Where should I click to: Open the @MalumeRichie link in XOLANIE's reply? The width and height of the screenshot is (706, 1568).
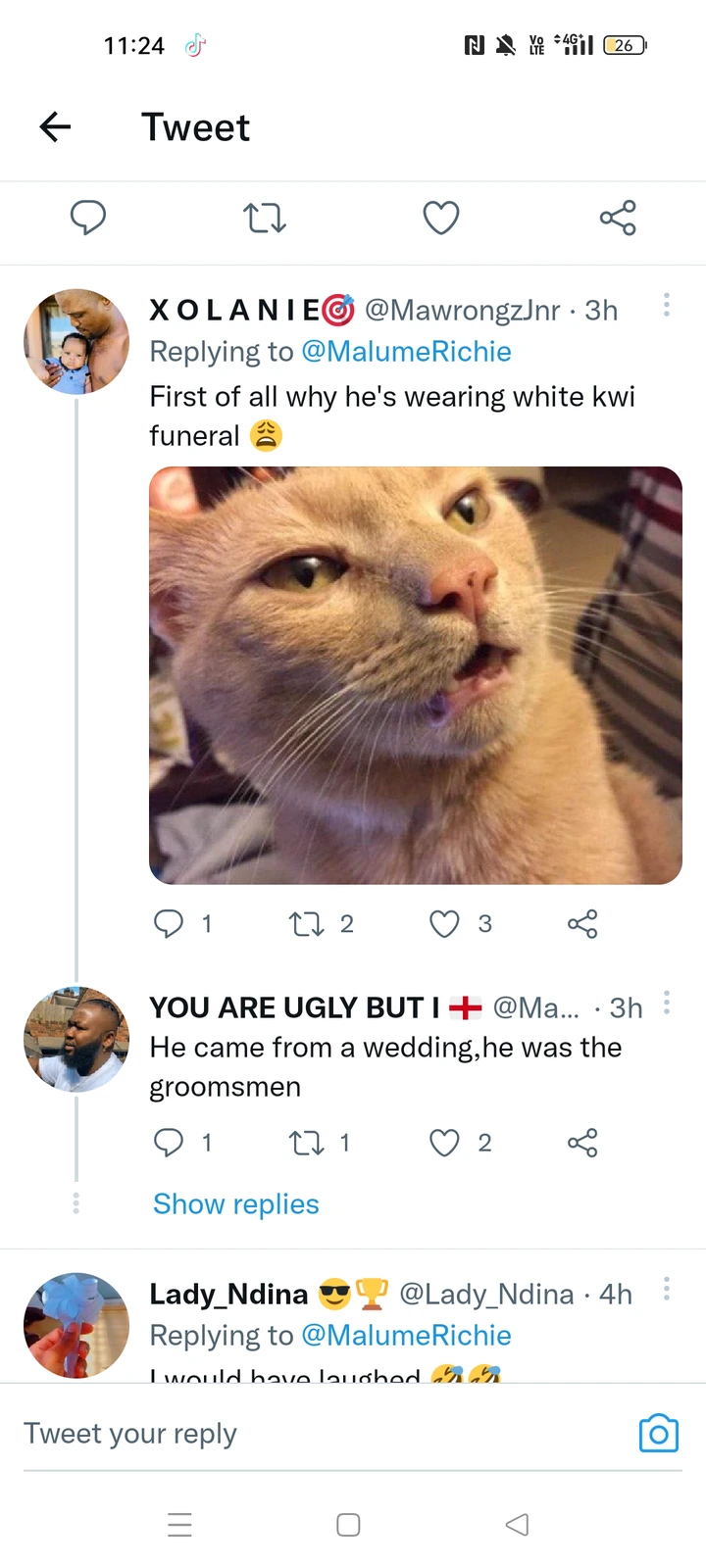coord(406,352)
